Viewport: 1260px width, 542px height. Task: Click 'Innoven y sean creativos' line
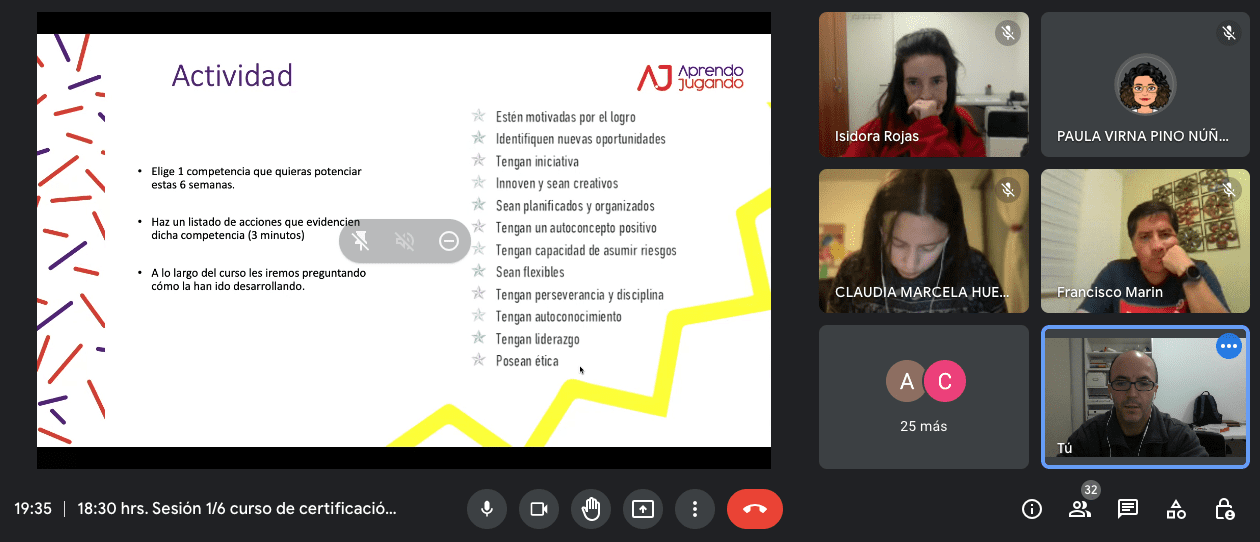[x=557, y=183]
